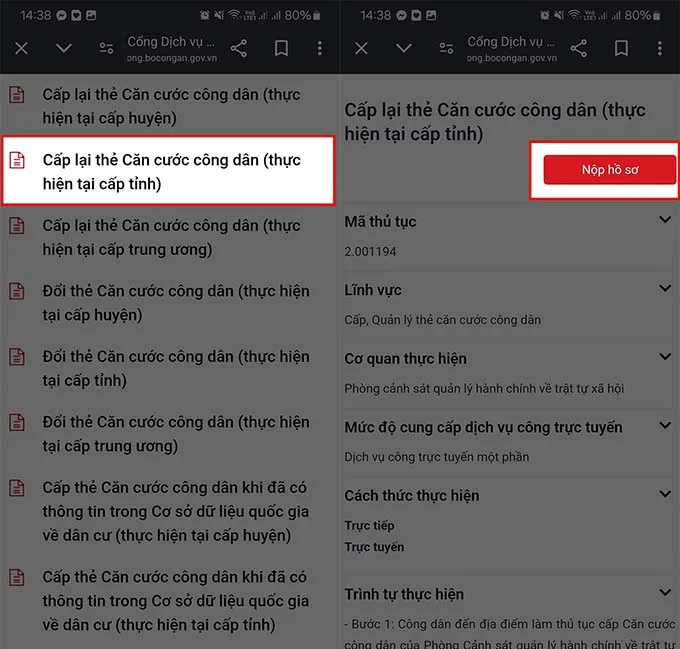
Task: Click document icon beside 'Cấp thẻ... cấp tỉnh'
Action: pyautogui.click(x=17, y=577)
